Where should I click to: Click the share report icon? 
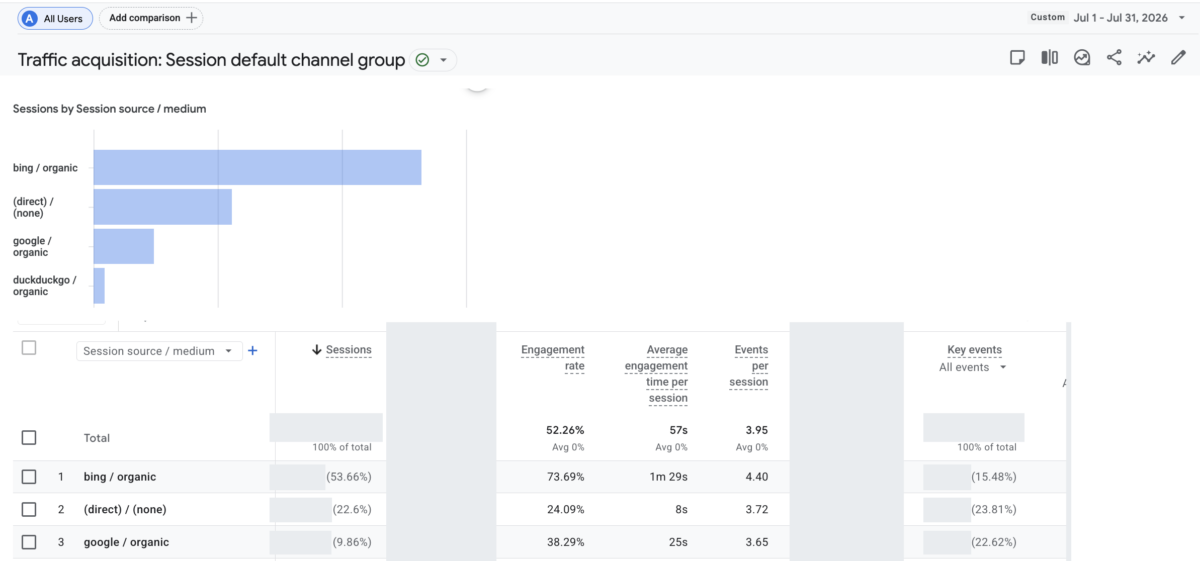[x=1114, y=58]
